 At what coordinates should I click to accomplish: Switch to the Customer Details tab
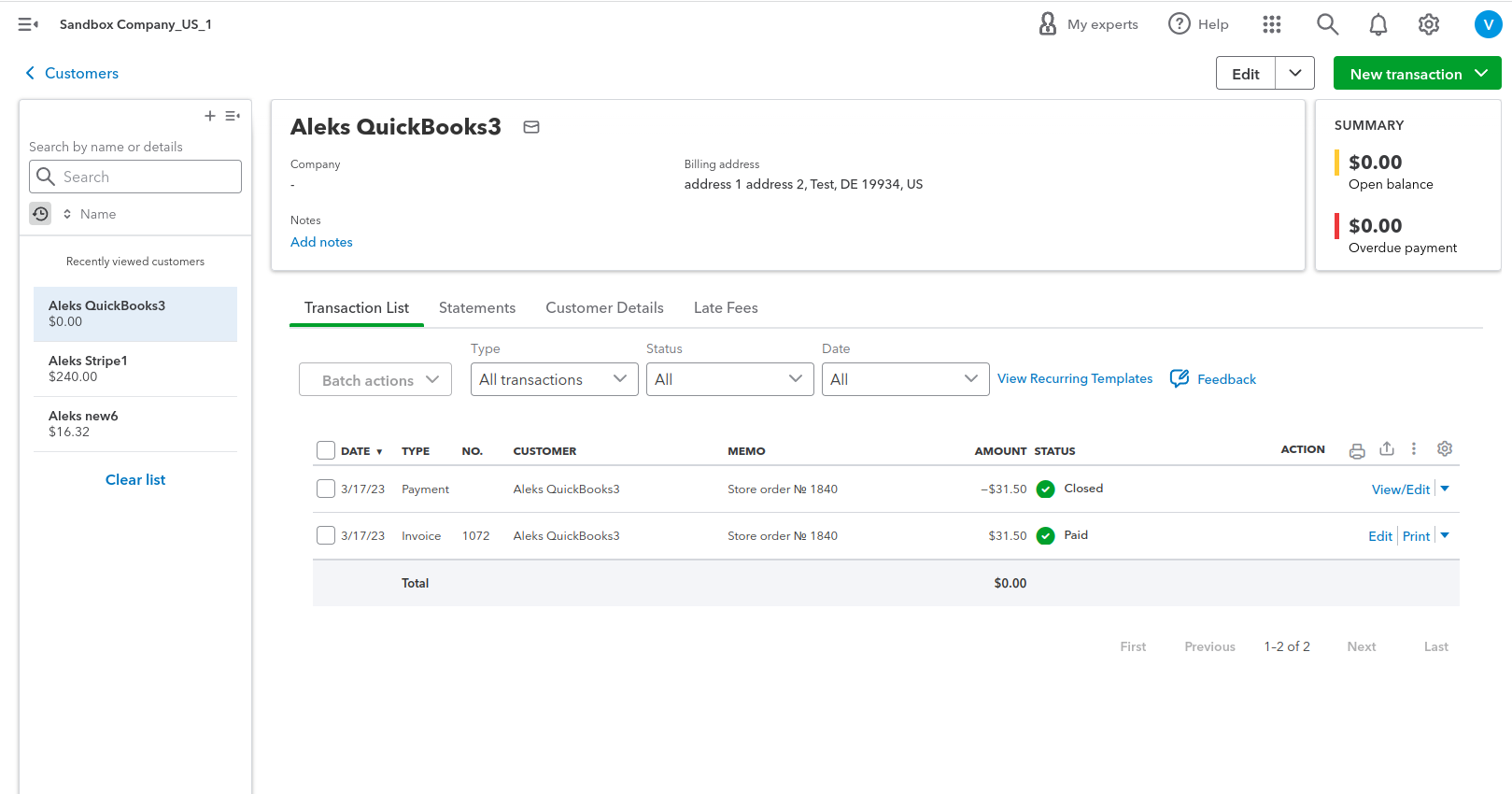coord(605,307)
